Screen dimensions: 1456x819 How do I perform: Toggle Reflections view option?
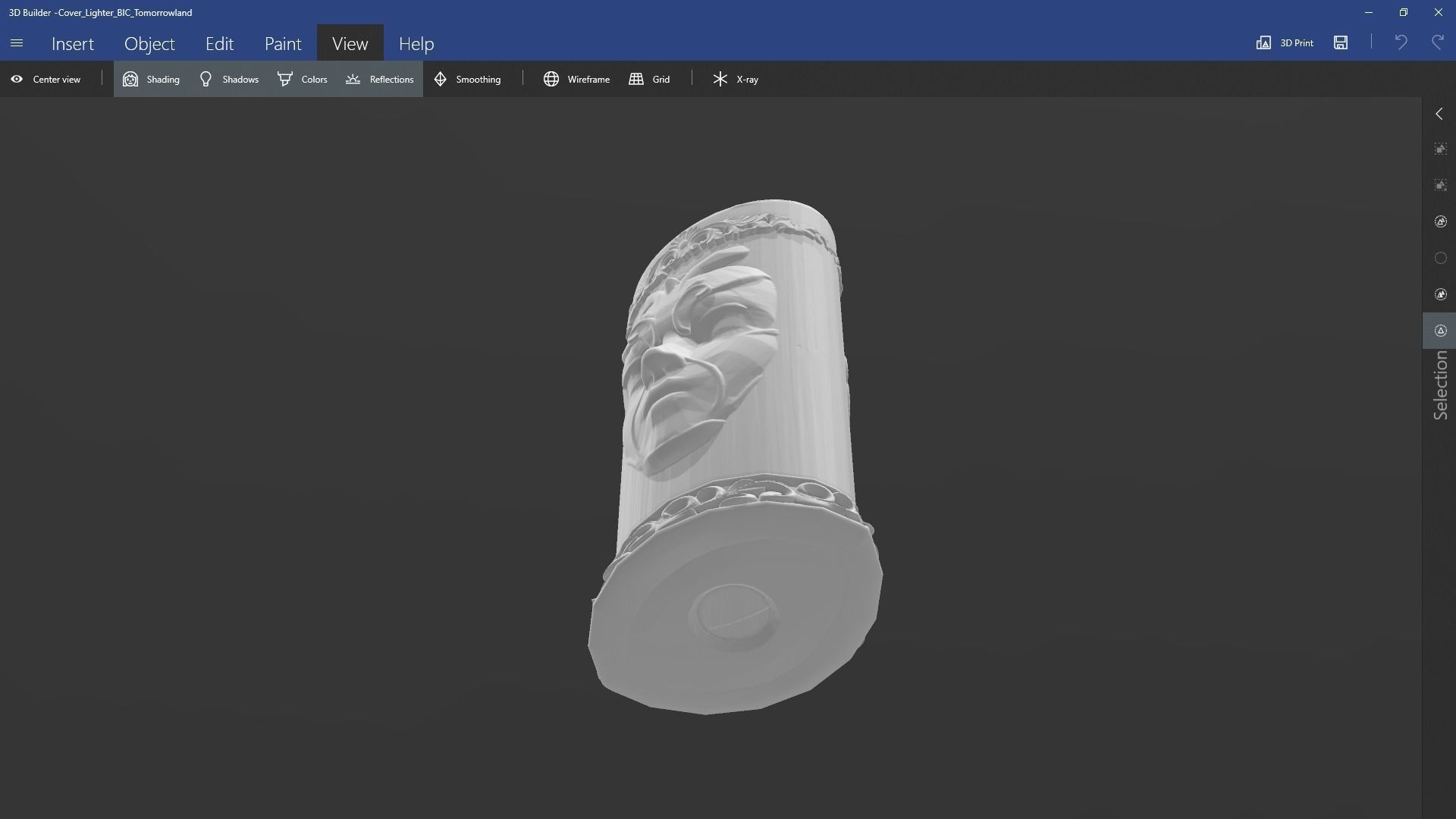pyautogui.click(x=379, y=79)
